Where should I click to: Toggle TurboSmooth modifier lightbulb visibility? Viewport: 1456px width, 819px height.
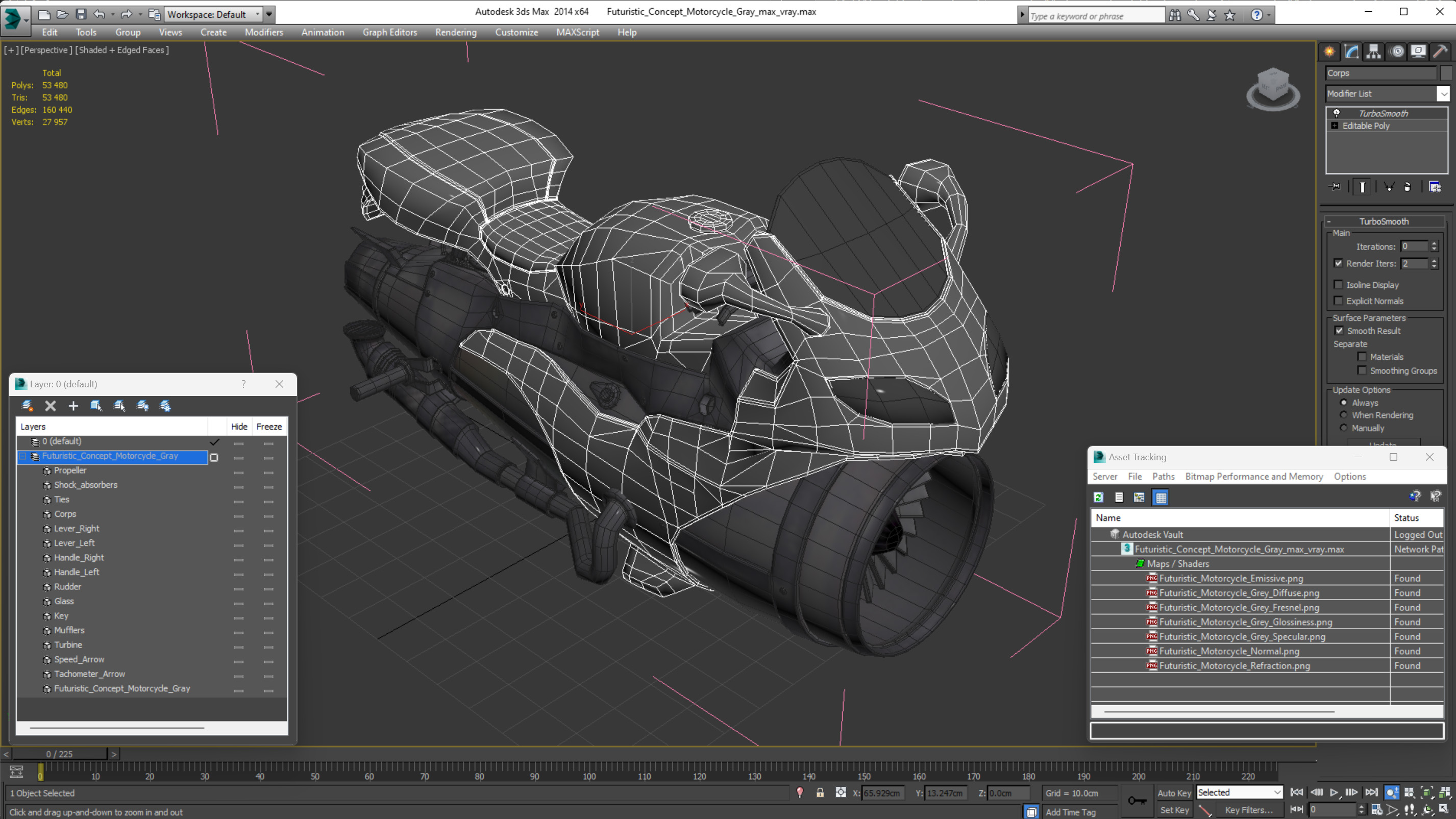[x=1337, y=113]
